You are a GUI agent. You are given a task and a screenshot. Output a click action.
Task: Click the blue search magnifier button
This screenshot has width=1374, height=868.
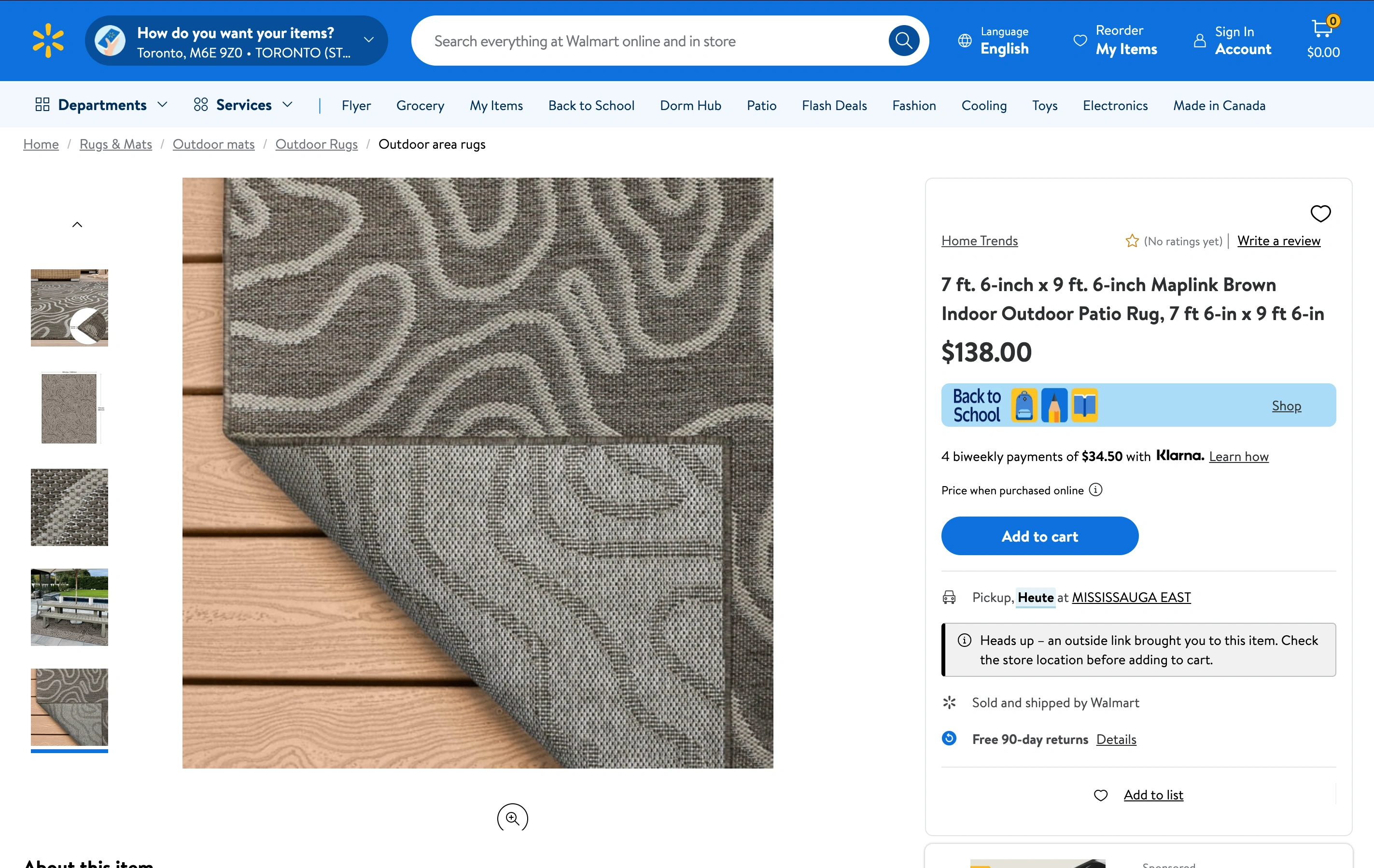(x=903, y=41)
